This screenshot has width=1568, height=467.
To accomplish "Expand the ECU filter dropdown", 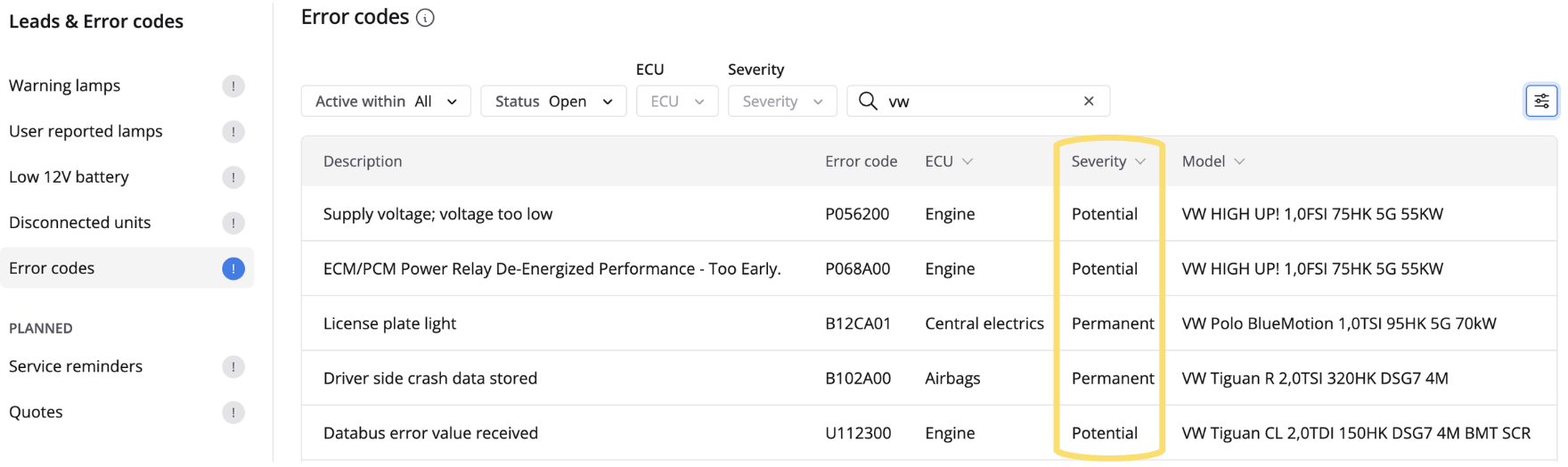I will [x=677, y=101].
